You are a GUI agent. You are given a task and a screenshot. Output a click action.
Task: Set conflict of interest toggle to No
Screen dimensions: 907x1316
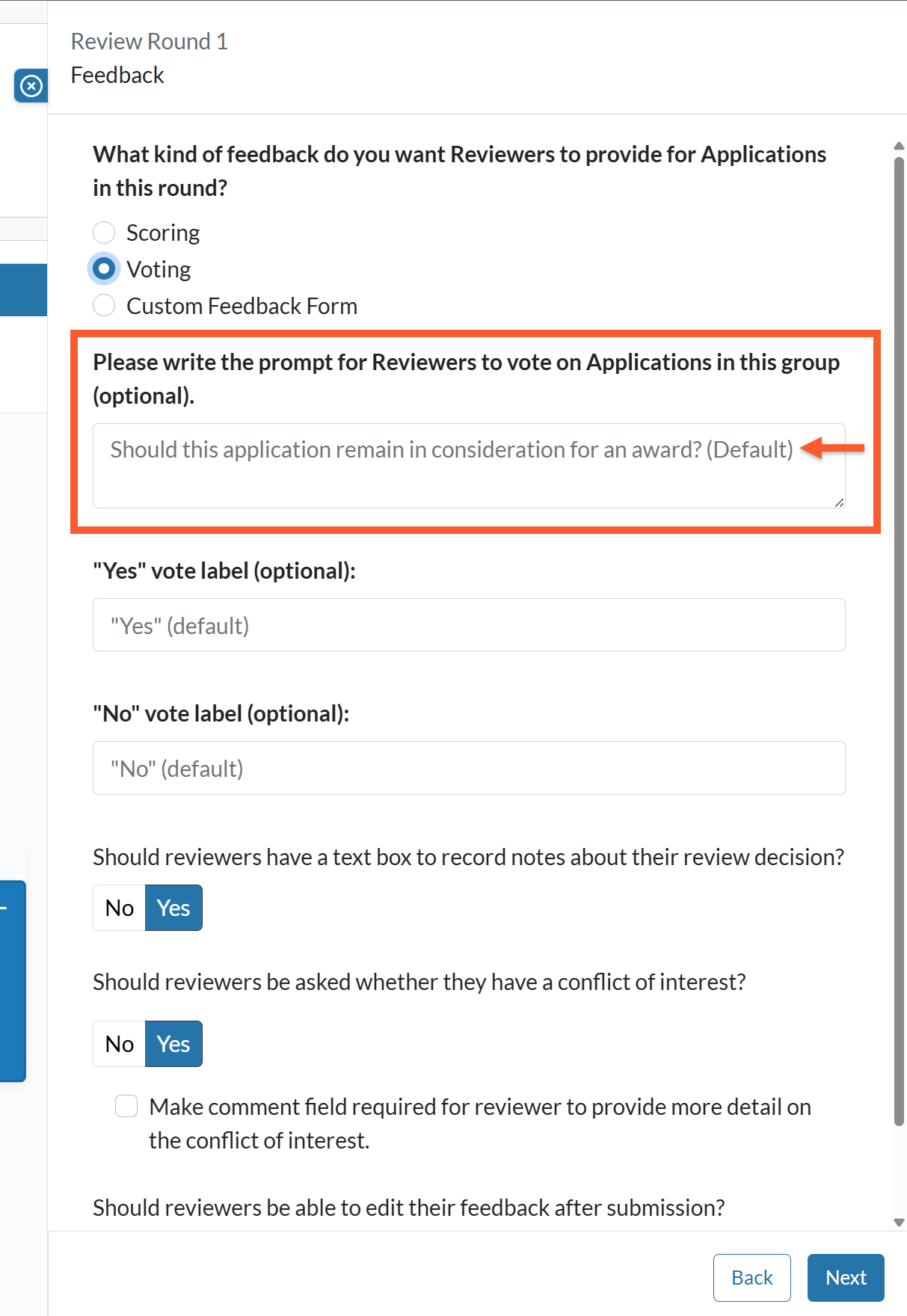pos(119,1044)
